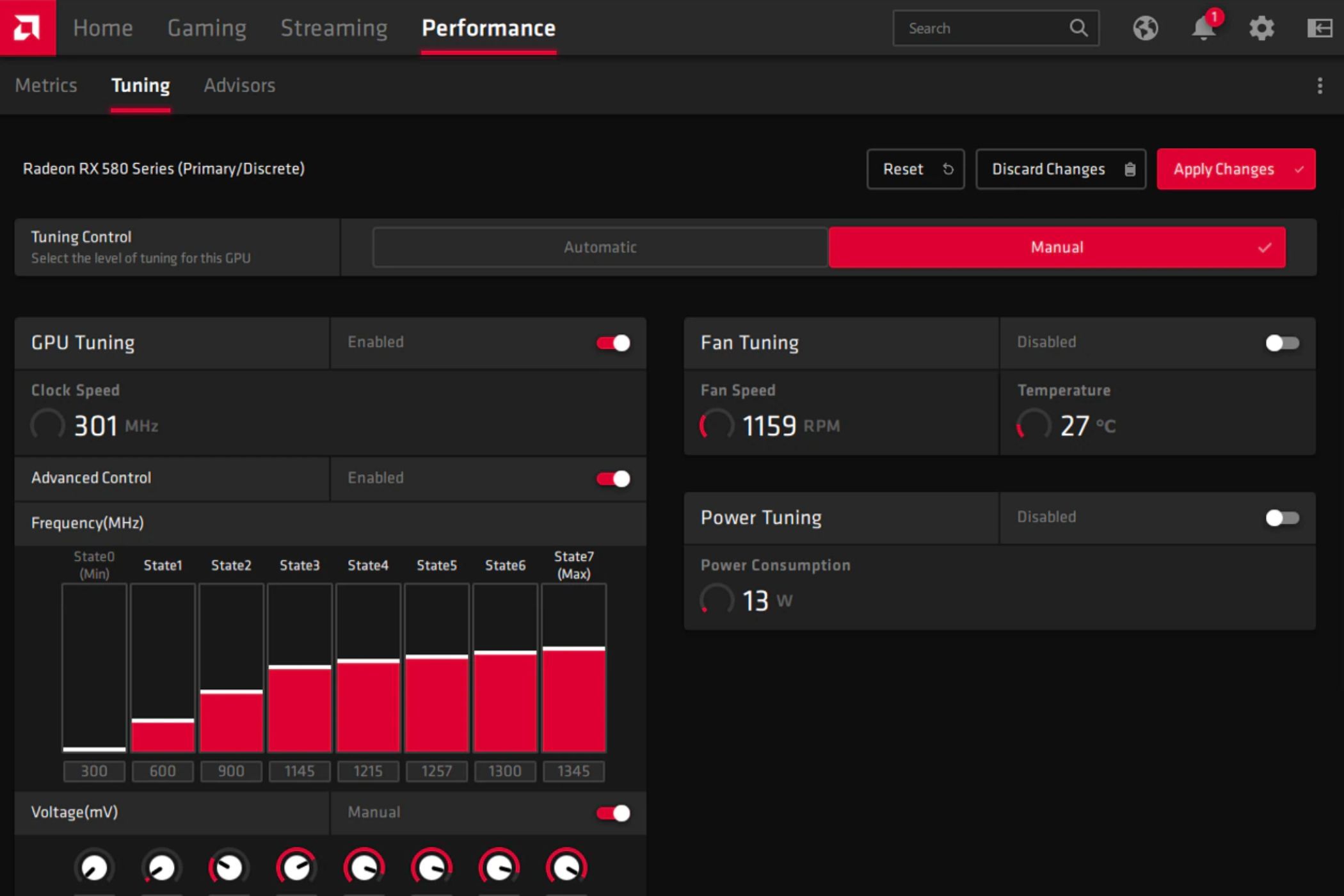Adjust the State0 voltage dial
The height and width of the screenshot is (896, 1344).
94,867
